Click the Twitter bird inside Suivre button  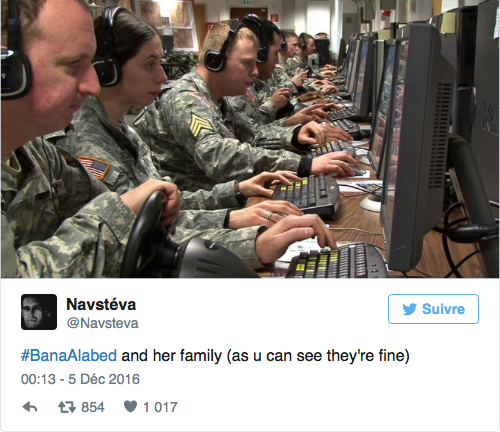pos(409,309)
